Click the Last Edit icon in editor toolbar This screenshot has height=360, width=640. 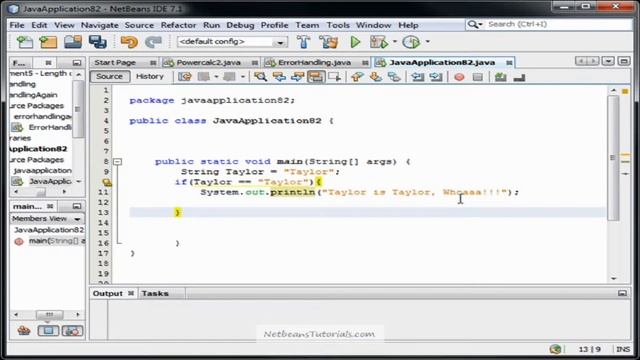tap(184, 77)
